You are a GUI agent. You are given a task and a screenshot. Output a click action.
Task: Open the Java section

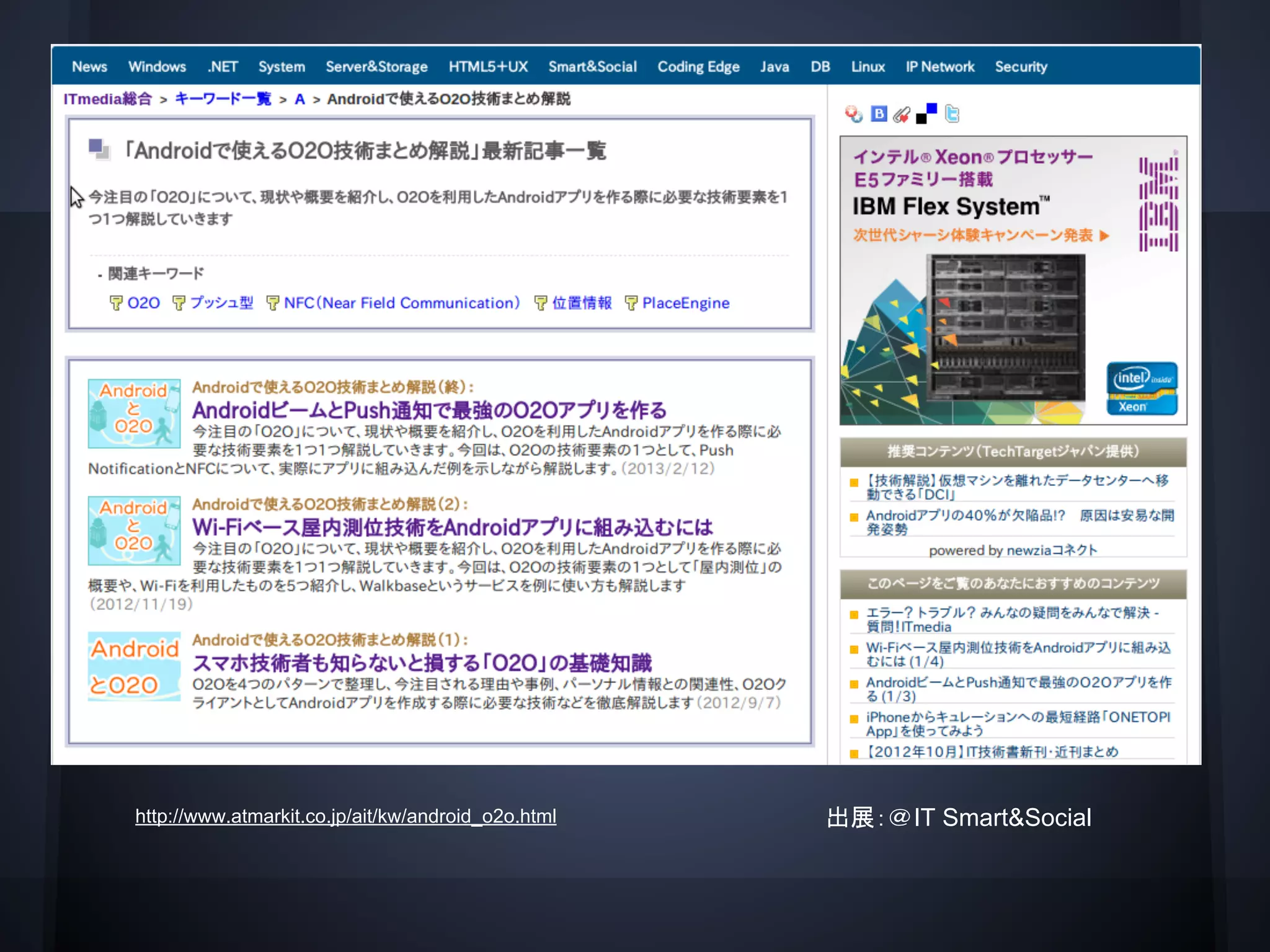[x=775, y=67]
